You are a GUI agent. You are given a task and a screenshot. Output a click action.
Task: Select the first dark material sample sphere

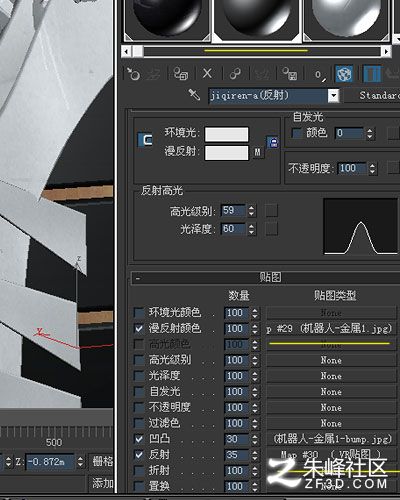pyautogui.click(x=167, y=19)
